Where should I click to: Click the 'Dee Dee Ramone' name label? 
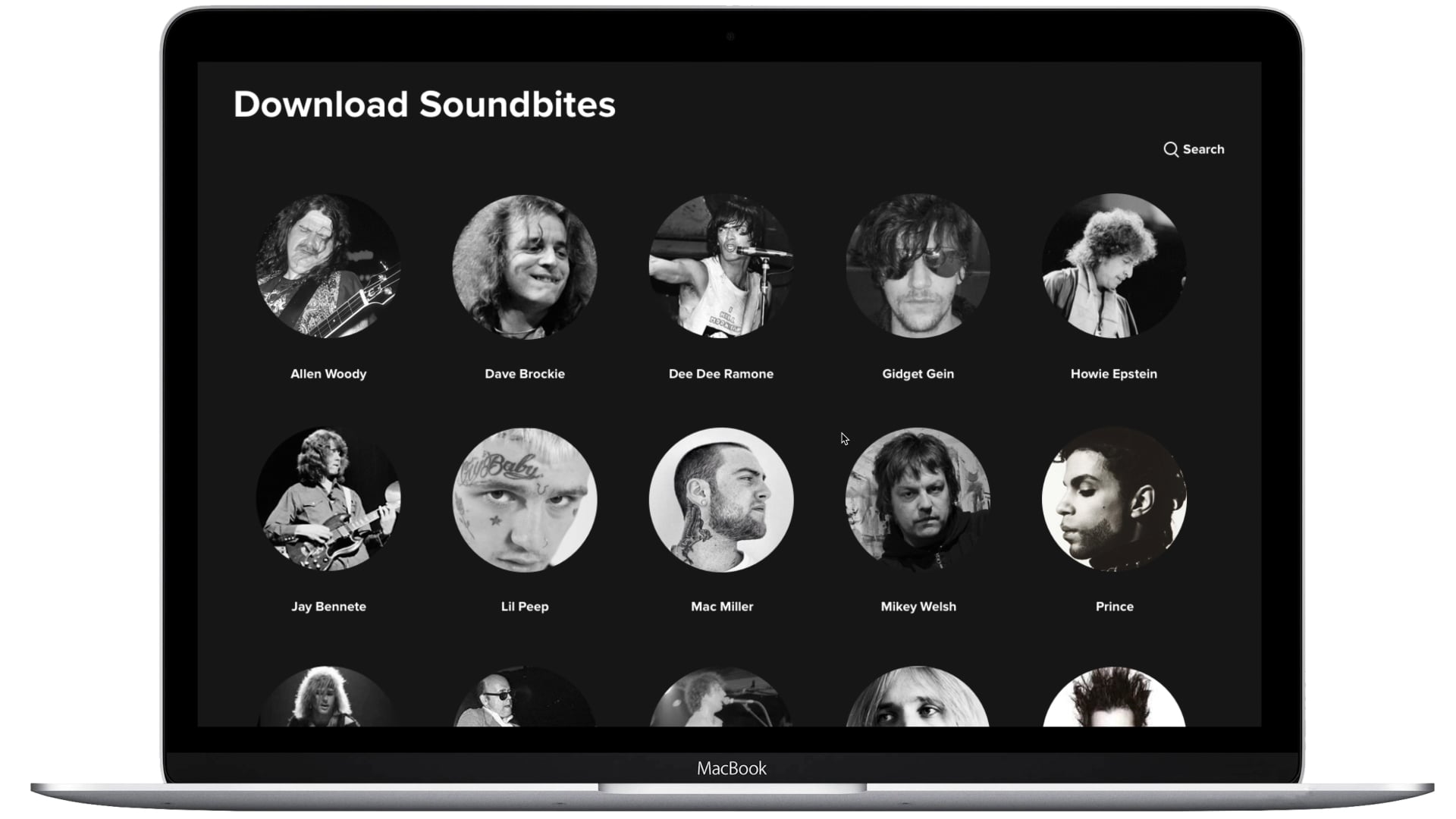pos(721,374)
